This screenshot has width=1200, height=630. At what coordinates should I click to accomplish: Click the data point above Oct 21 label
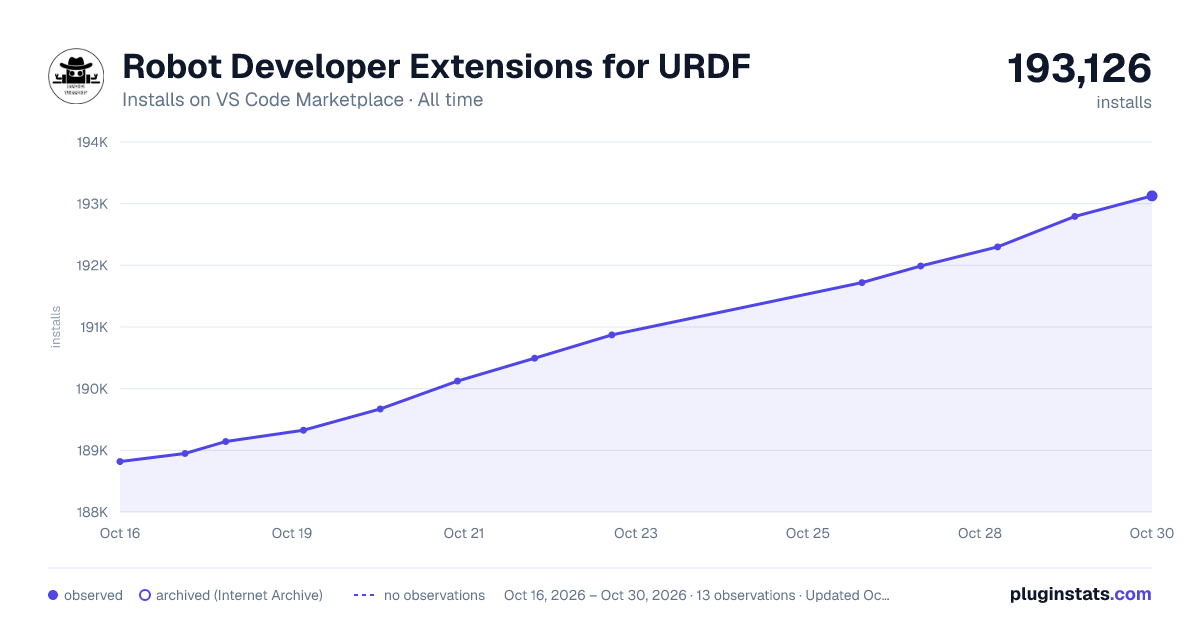pos(457,381)
